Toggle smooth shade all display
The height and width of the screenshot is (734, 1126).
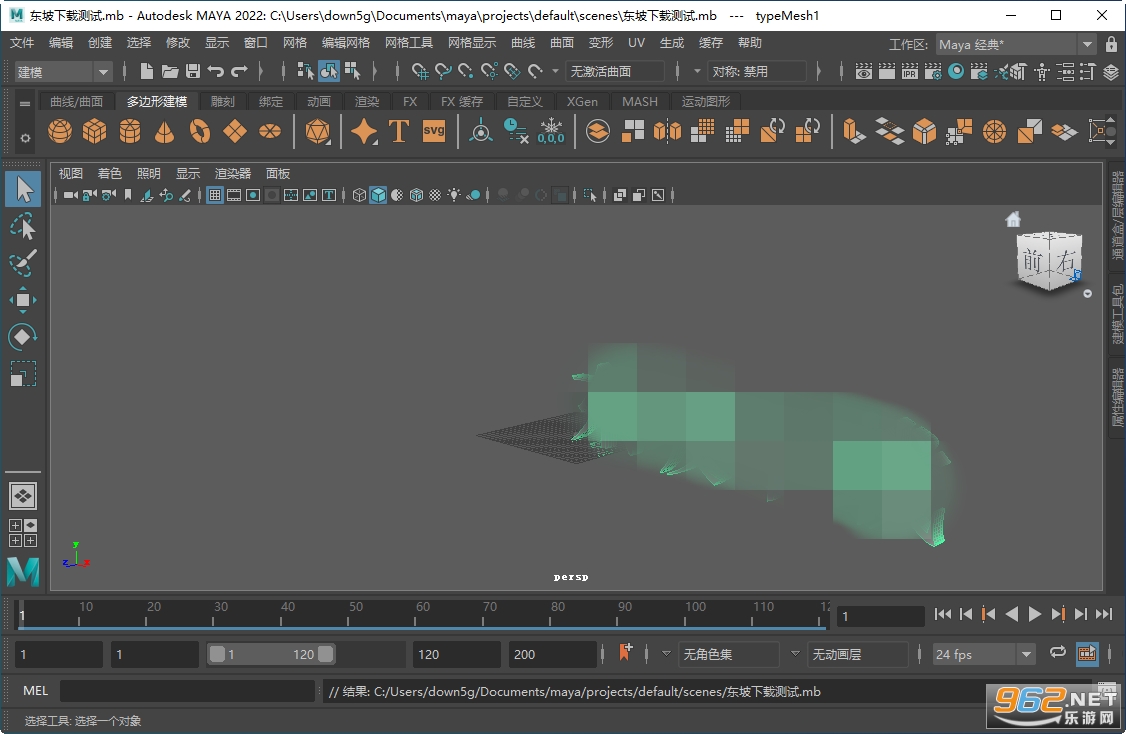378,195
